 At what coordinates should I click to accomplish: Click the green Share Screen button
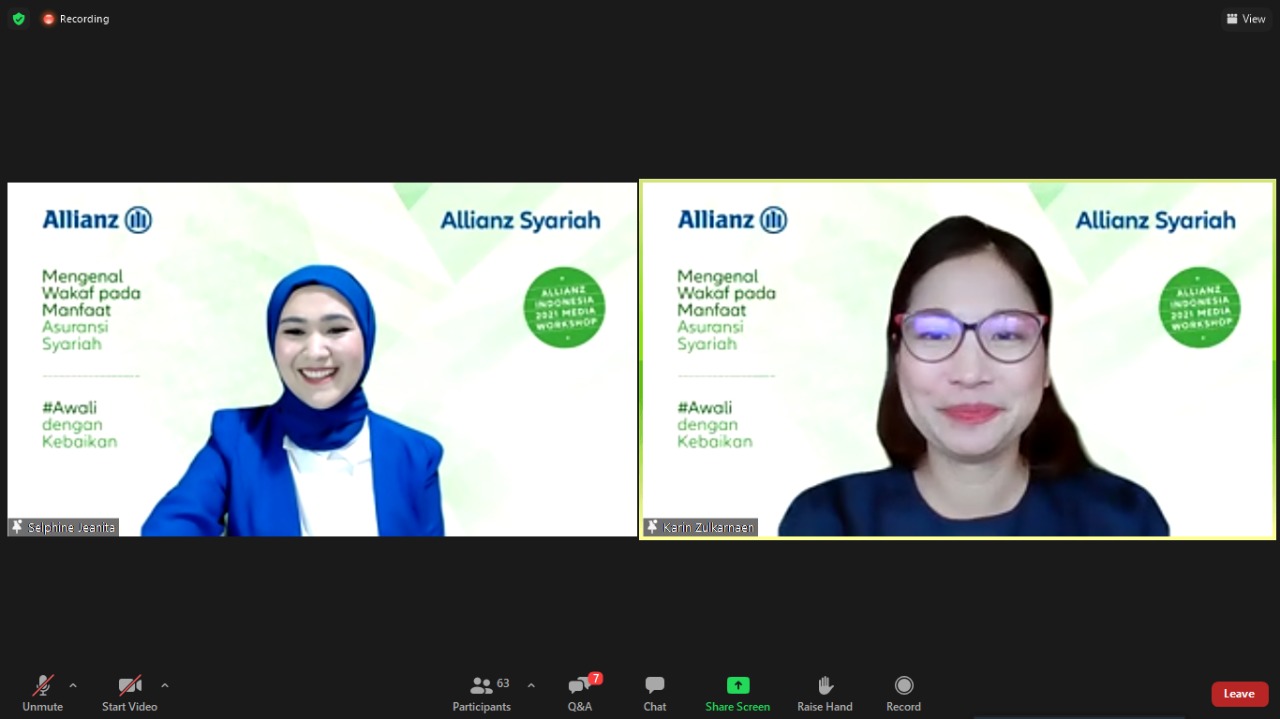738,693
